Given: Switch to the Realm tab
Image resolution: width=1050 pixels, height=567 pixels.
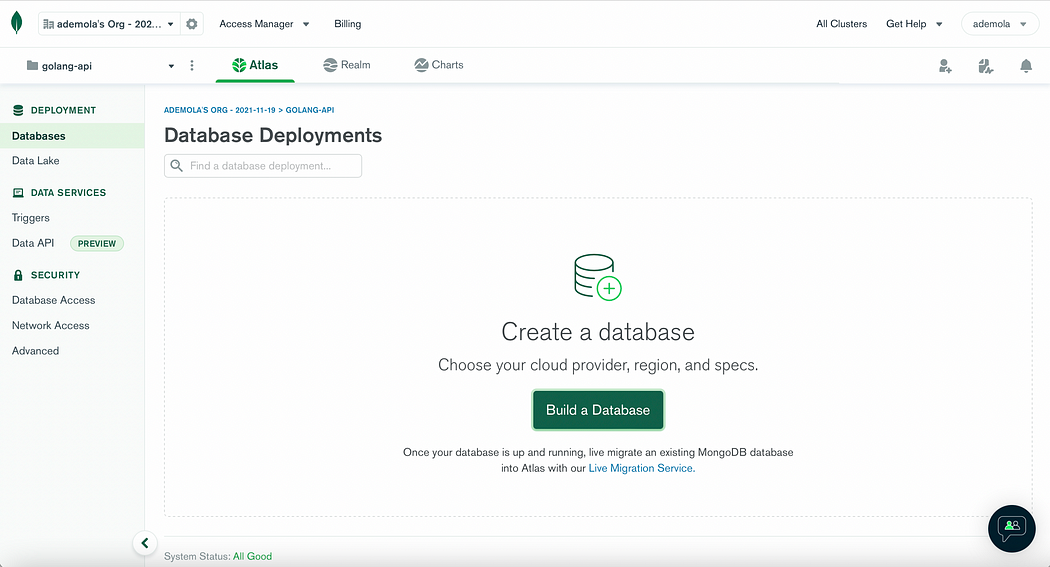Looking at the screenshot, I should 347,65.
